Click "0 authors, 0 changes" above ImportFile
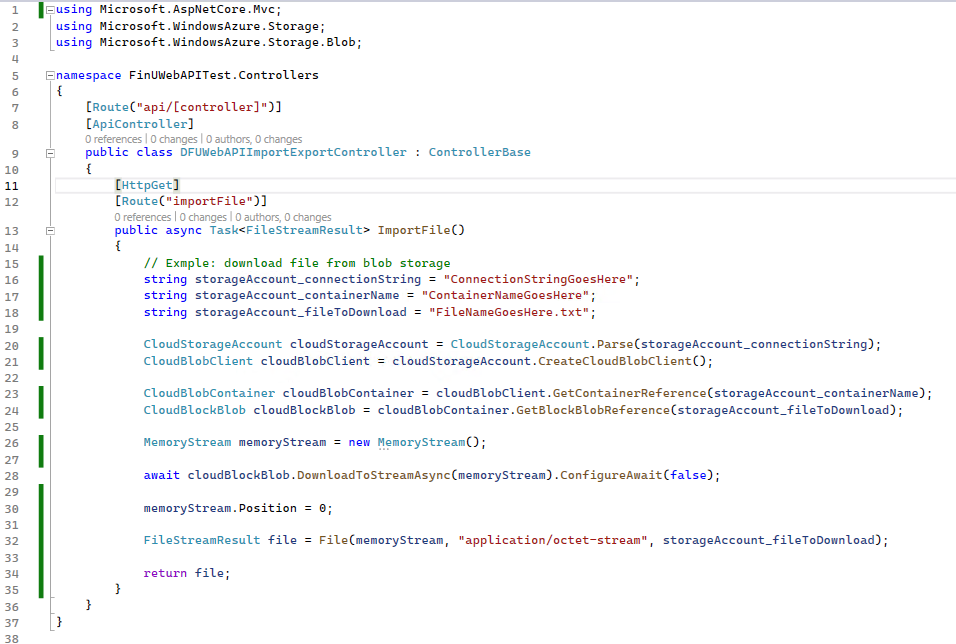This screenshot has width=956, height=644. (284, 217)
